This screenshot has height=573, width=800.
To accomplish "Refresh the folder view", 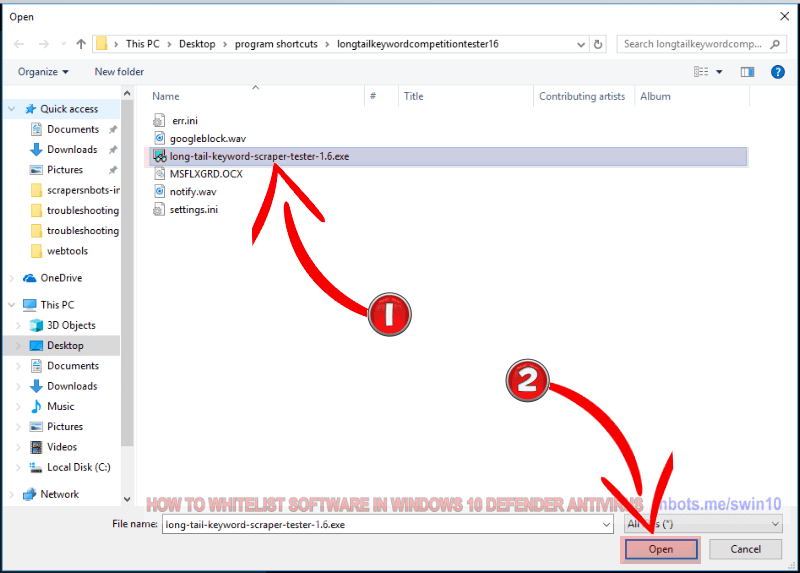I will point(598,44).
